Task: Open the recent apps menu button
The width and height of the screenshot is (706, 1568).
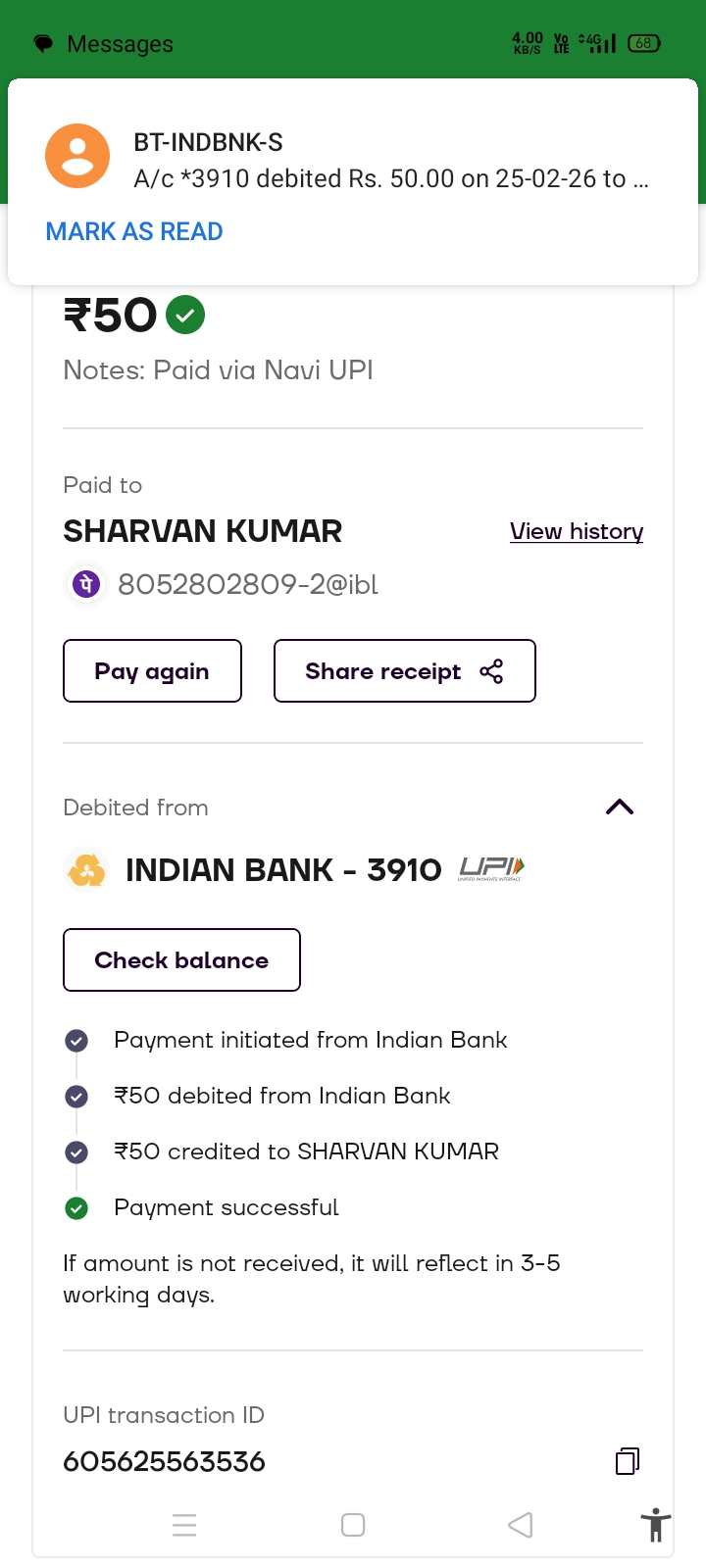Action: click(x=184, y=1525)
